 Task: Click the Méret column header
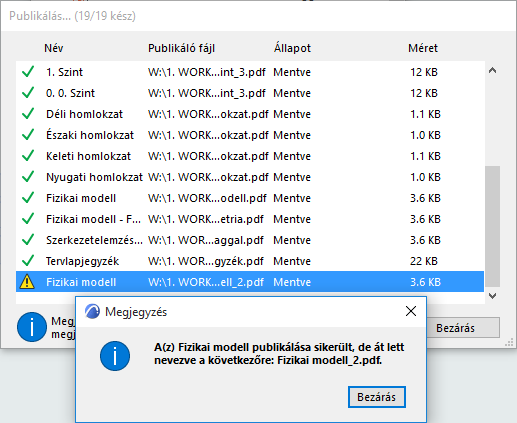[x=423, y=48]
